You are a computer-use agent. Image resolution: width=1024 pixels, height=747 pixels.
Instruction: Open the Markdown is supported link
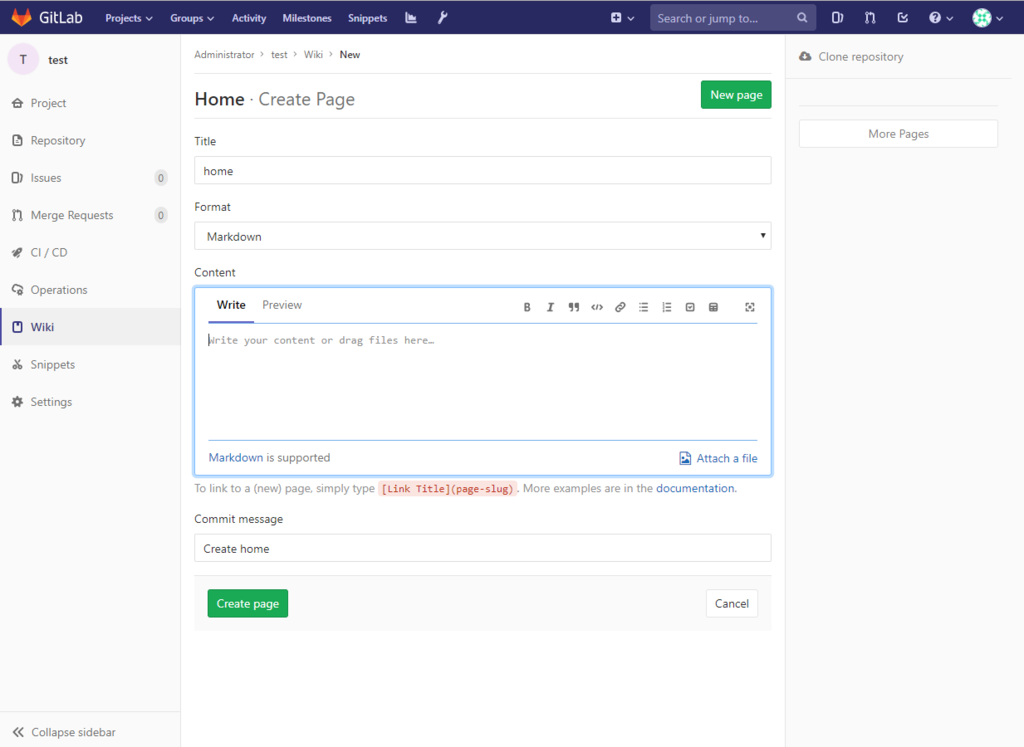[236, 458]
